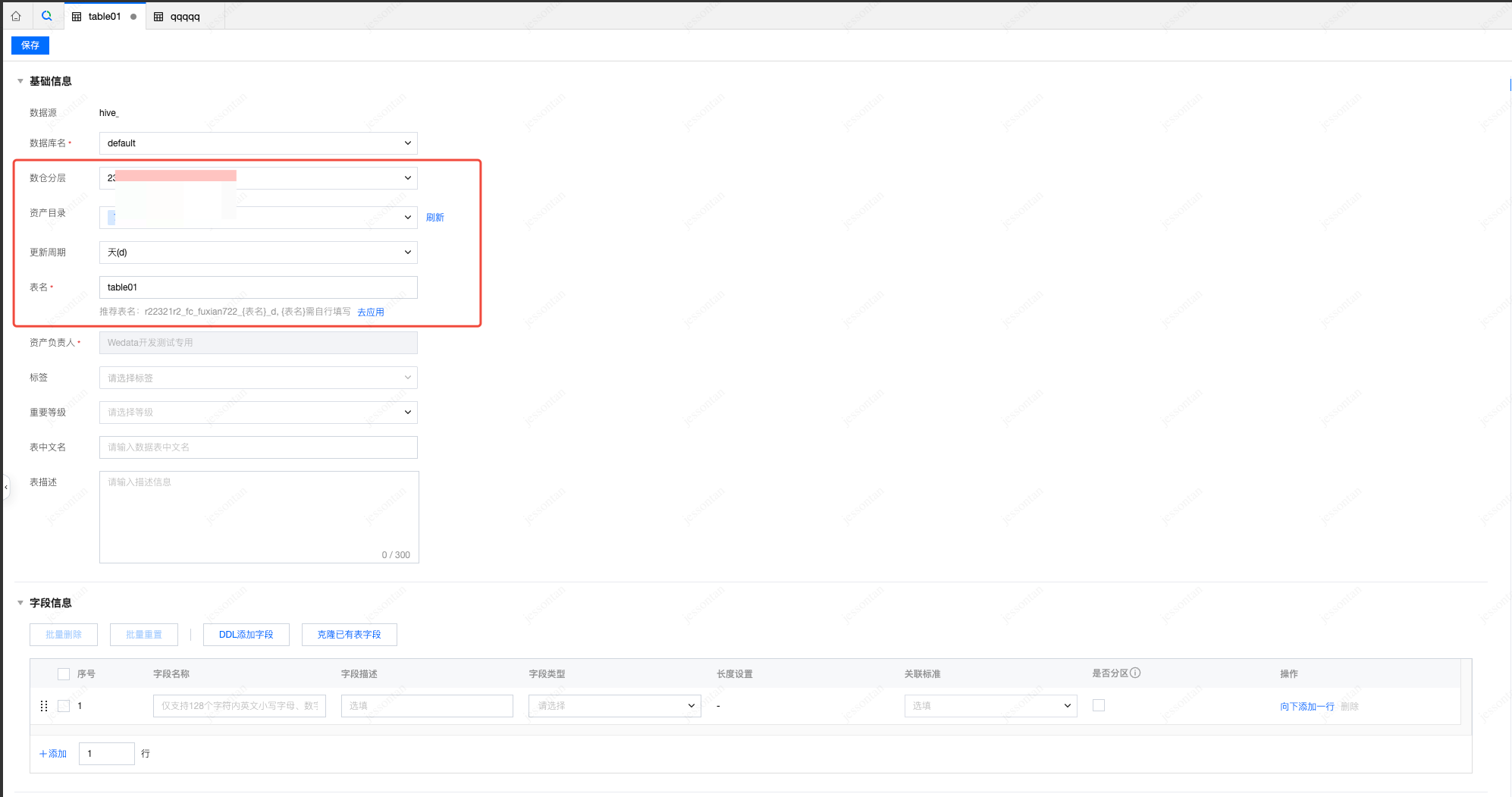The width and height of the screenshot is (1512, 797).
Task: Expand the left sidebar collapse arrow
Action: 6,487
